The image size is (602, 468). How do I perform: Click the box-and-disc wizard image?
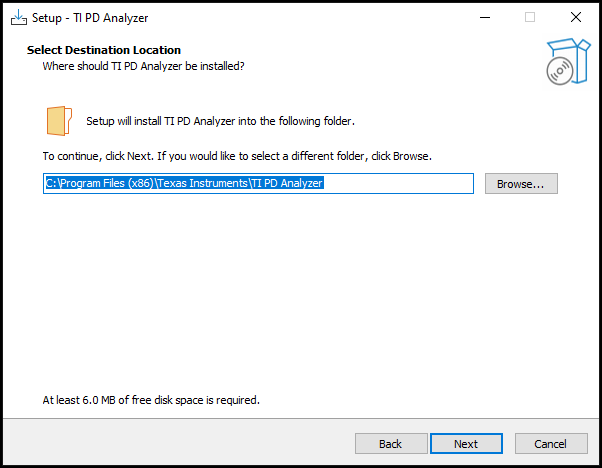566,60
